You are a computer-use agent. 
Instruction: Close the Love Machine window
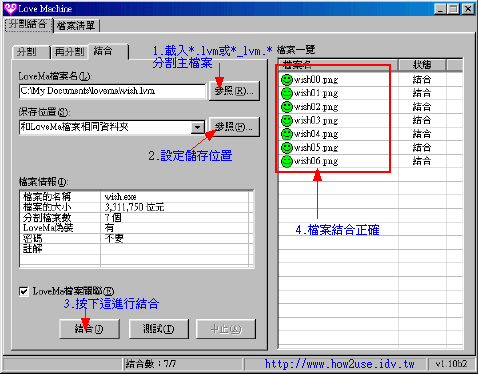[468, 9]
